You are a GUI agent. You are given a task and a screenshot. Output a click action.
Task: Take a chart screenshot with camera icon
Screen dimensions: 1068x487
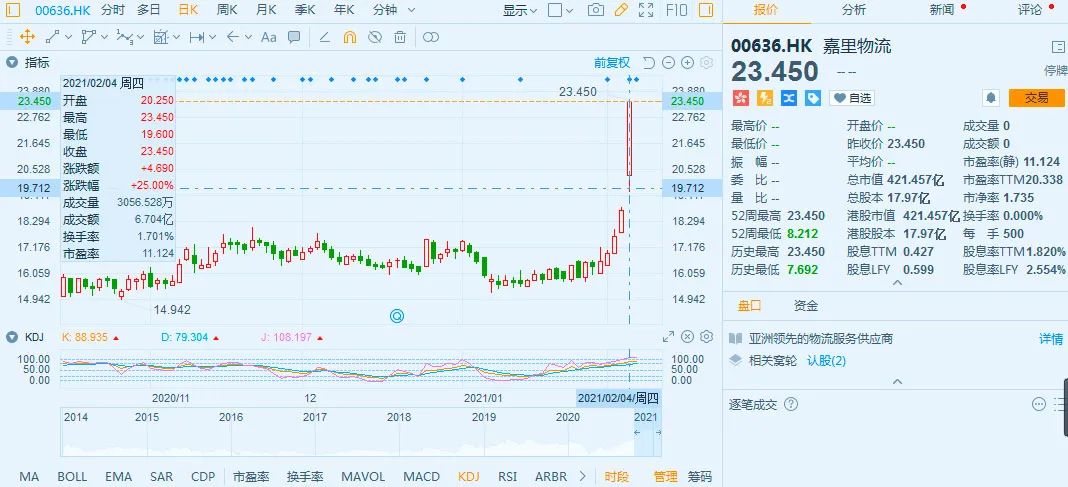[x=596, y=10]
